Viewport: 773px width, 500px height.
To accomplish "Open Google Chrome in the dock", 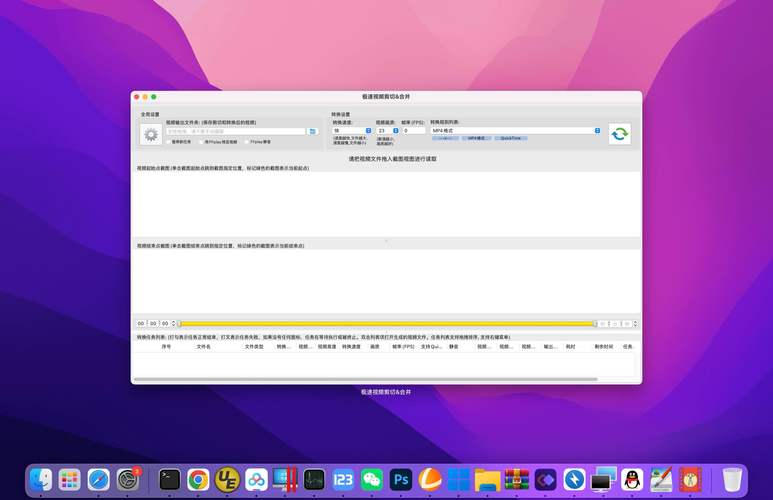I will point(198,480).
